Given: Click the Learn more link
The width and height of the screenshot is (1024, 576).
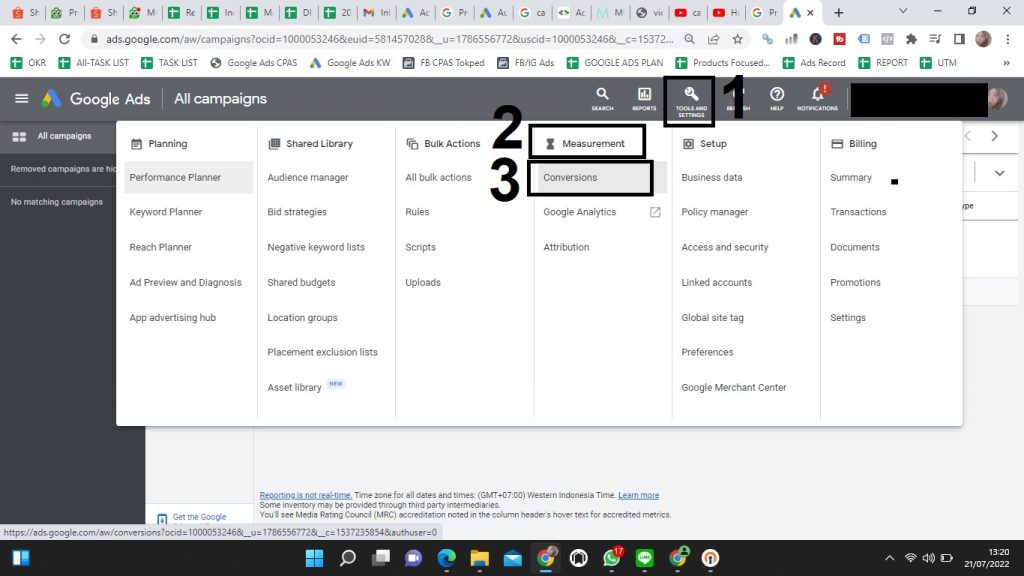Looking at the screenshot, I should pos(638,495).
